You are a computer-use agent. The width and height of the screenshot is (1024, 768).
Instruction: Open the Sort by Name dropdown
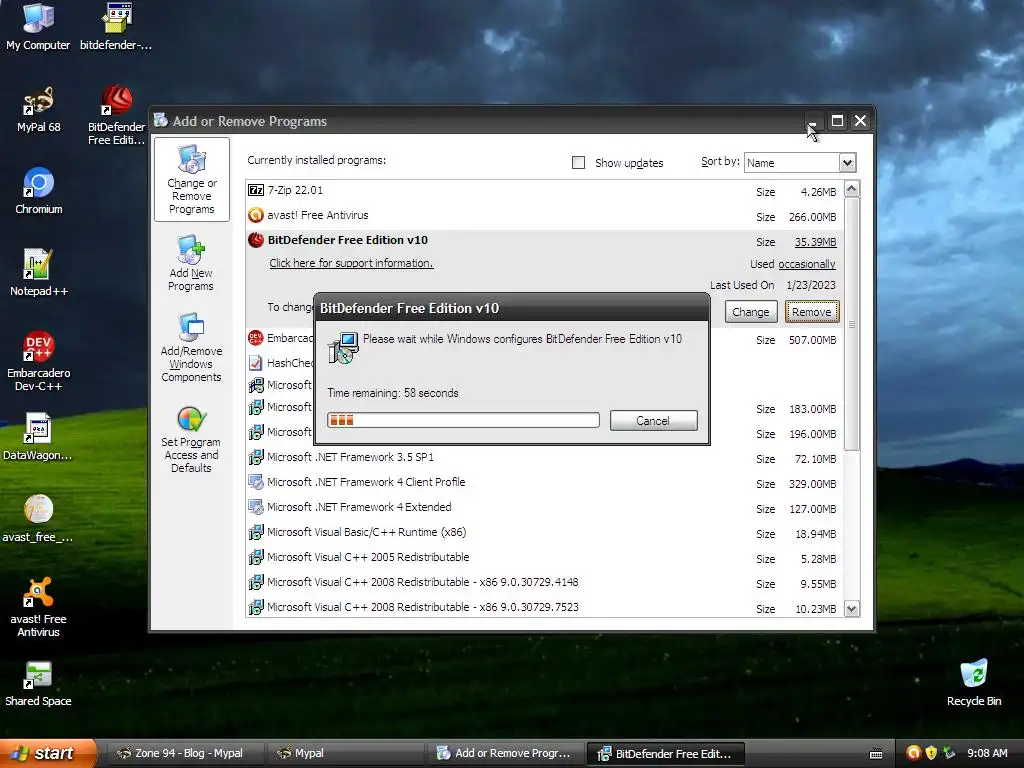point(847,163)
